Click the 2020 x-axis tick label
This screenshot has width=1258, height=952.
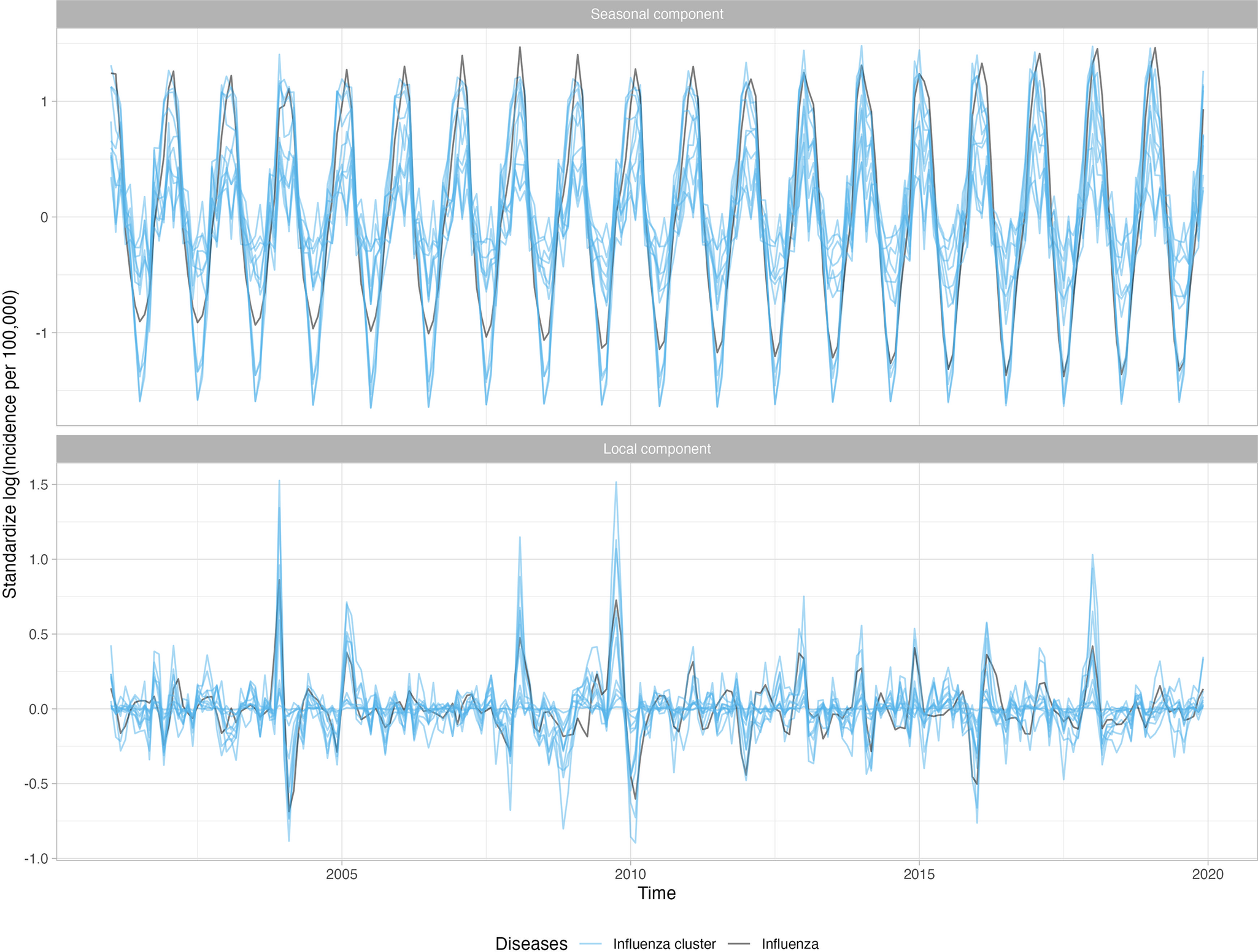point(1208,874)
